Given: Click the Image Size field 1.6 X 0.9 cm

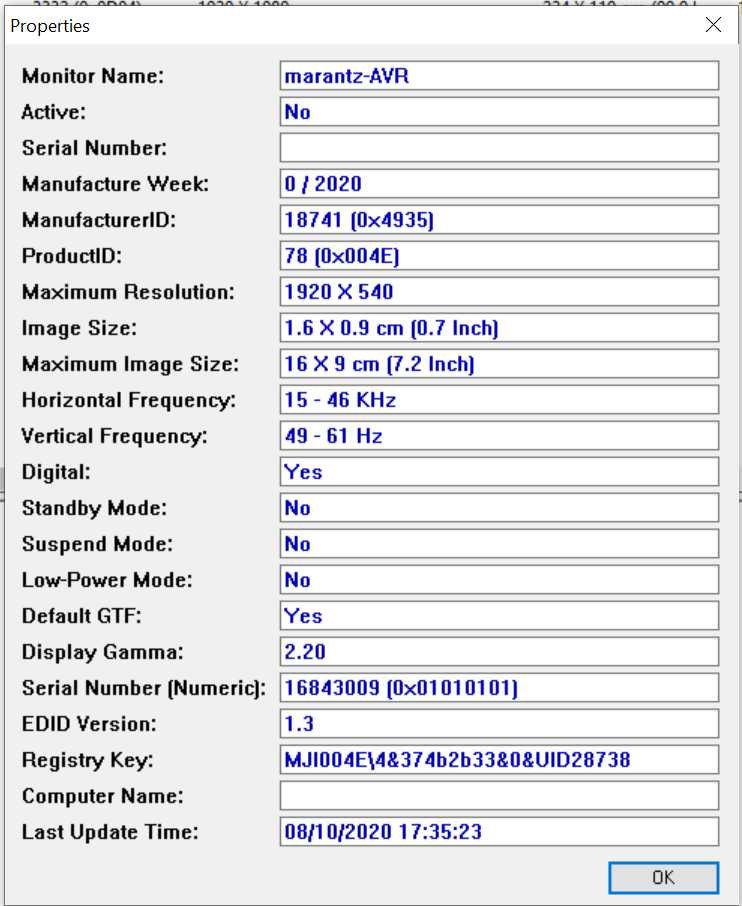Looking at the screenshot, I should click(x=499, y=328).
